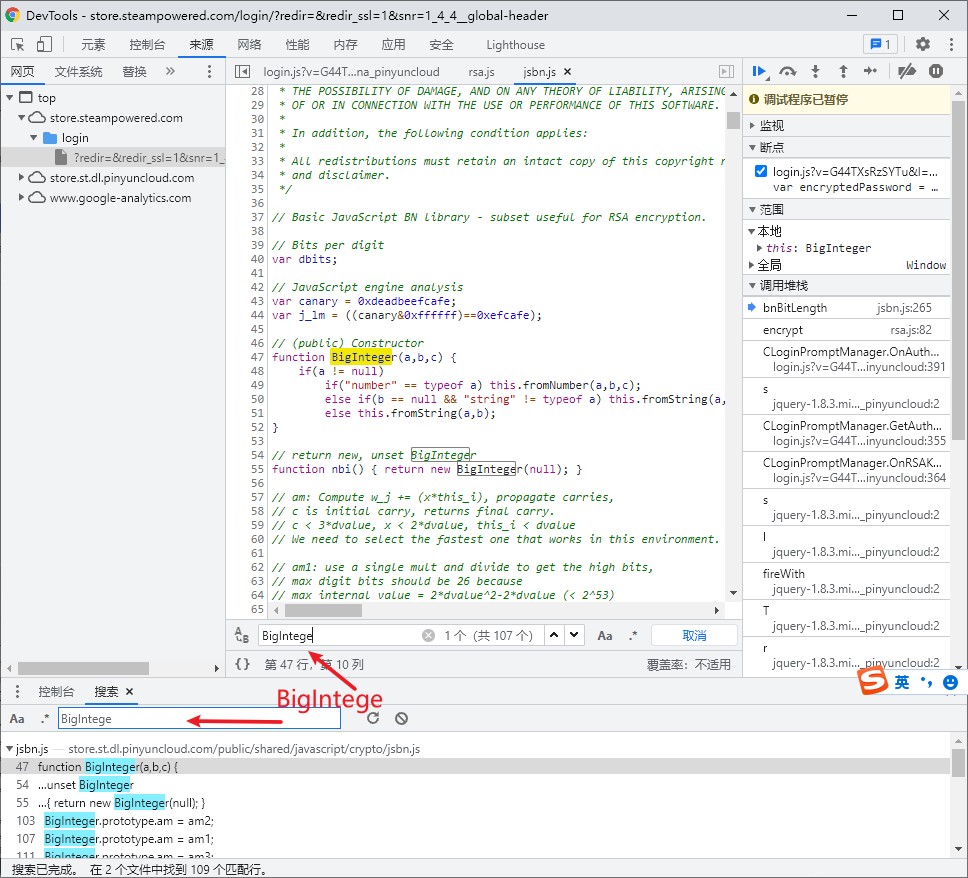Collapse the store.steampowered.com domain
The height and width of the screenshot is (878, 968).
22,117
